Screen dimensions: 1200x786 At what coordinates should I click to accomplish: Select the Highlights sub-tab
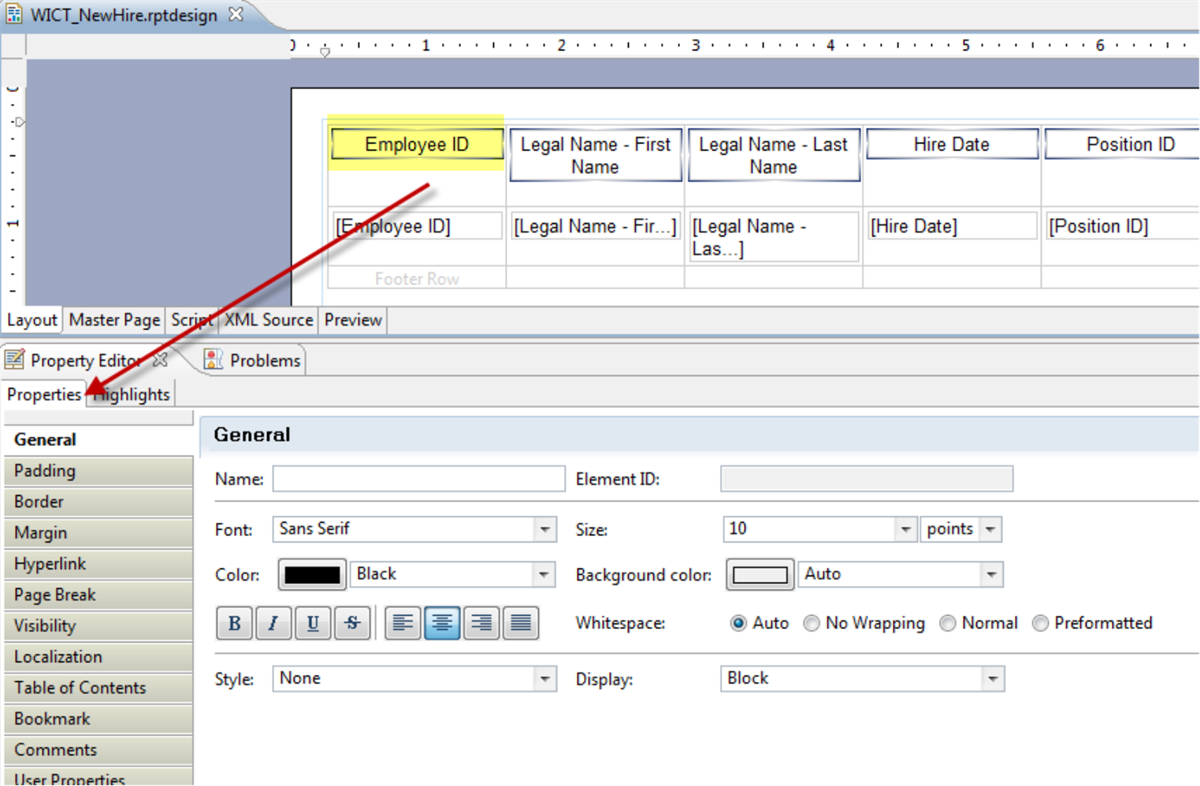(x=132, y=394)
